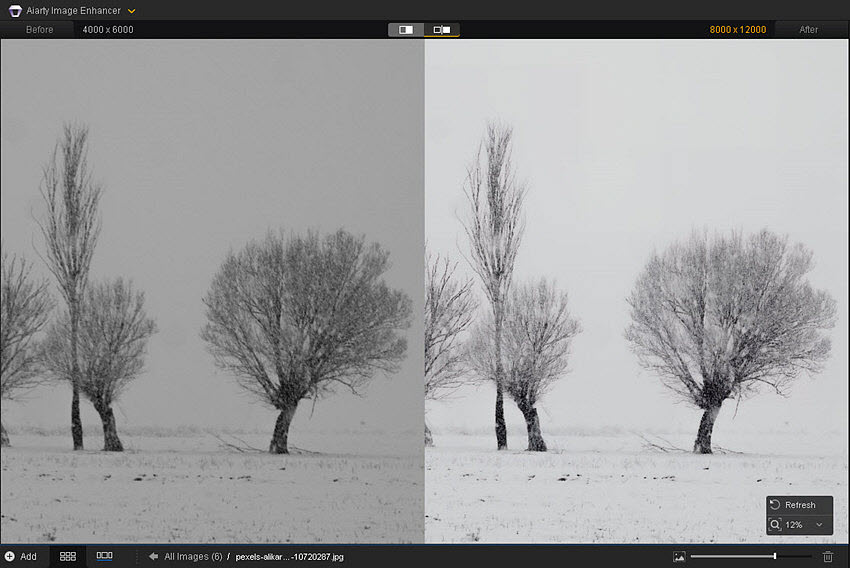The width and height of the screenshot is (850, 568).
Task: Click the circular refresh arrow icon
Action: [775, 505]
